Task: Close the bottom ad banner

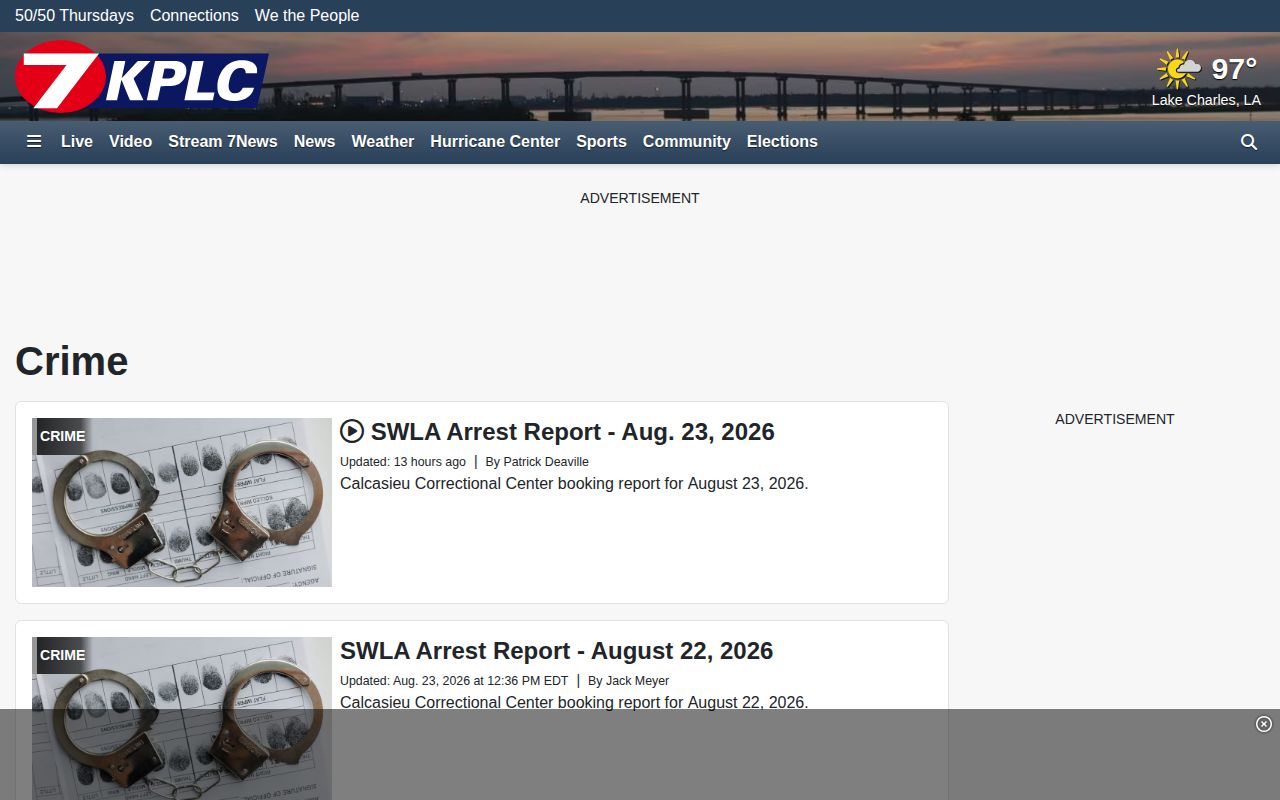Action: [1264, 724]
